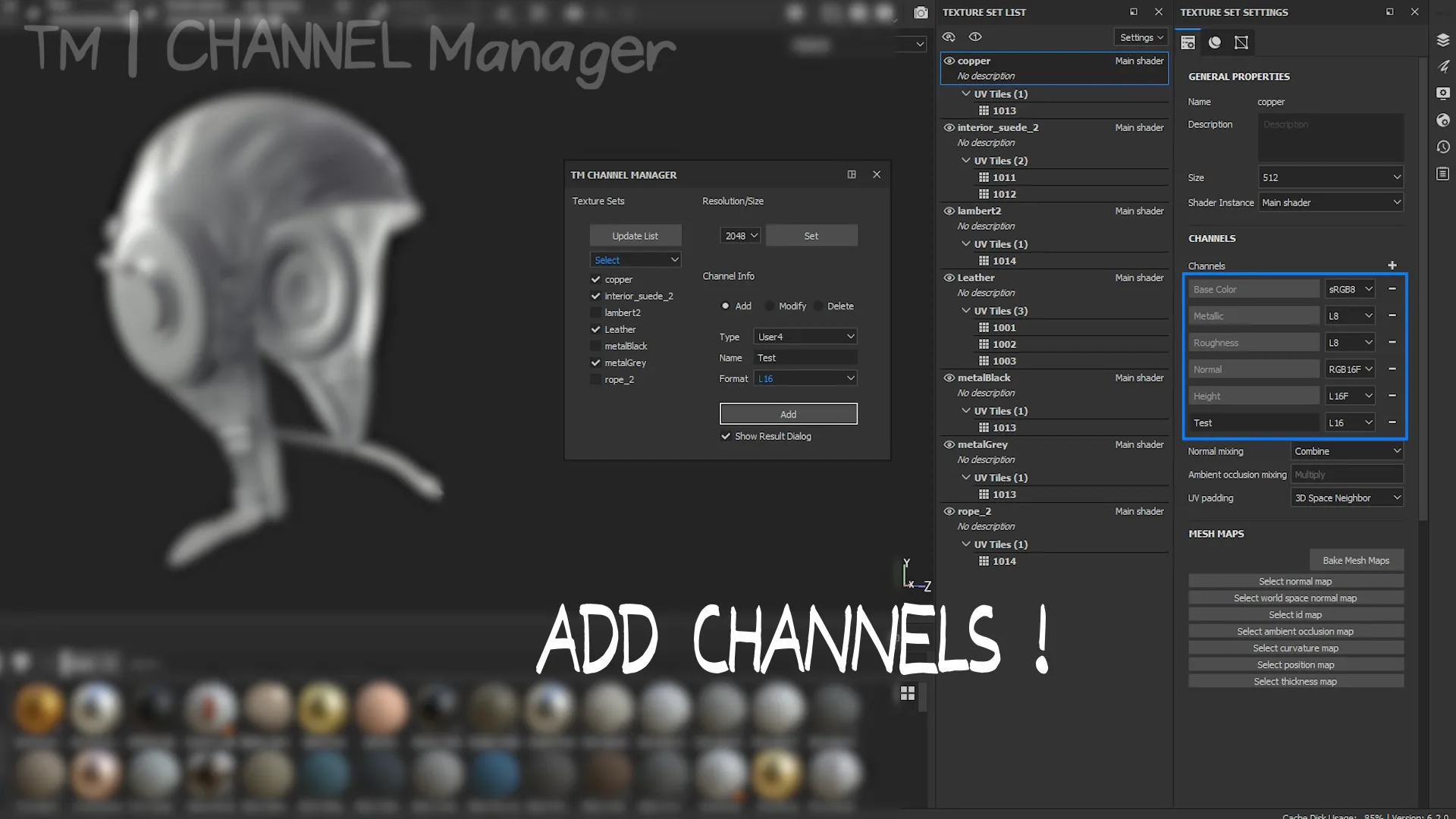Open Display Settings monitor icon in sidebar
The height and width of the screenshot is (819, 1456).
click(x=1443, y=93)
